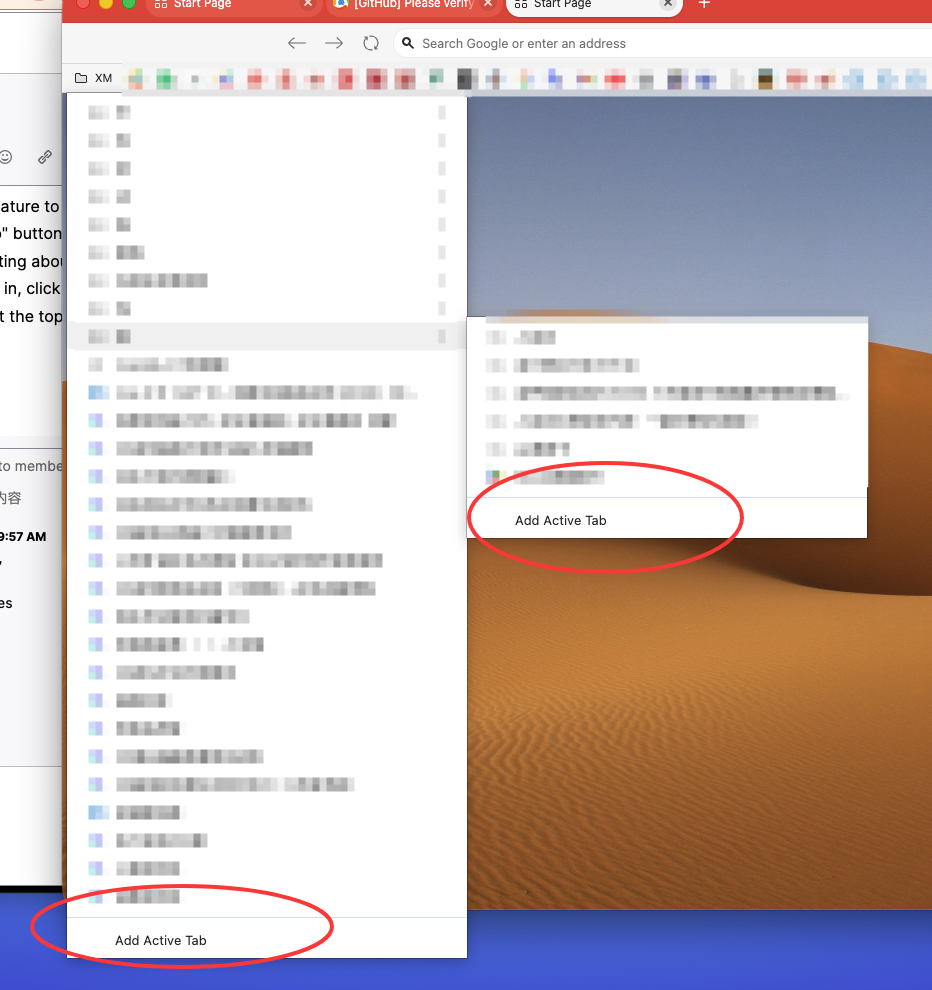Open emoji picker in left chat window

coord(6,157)
